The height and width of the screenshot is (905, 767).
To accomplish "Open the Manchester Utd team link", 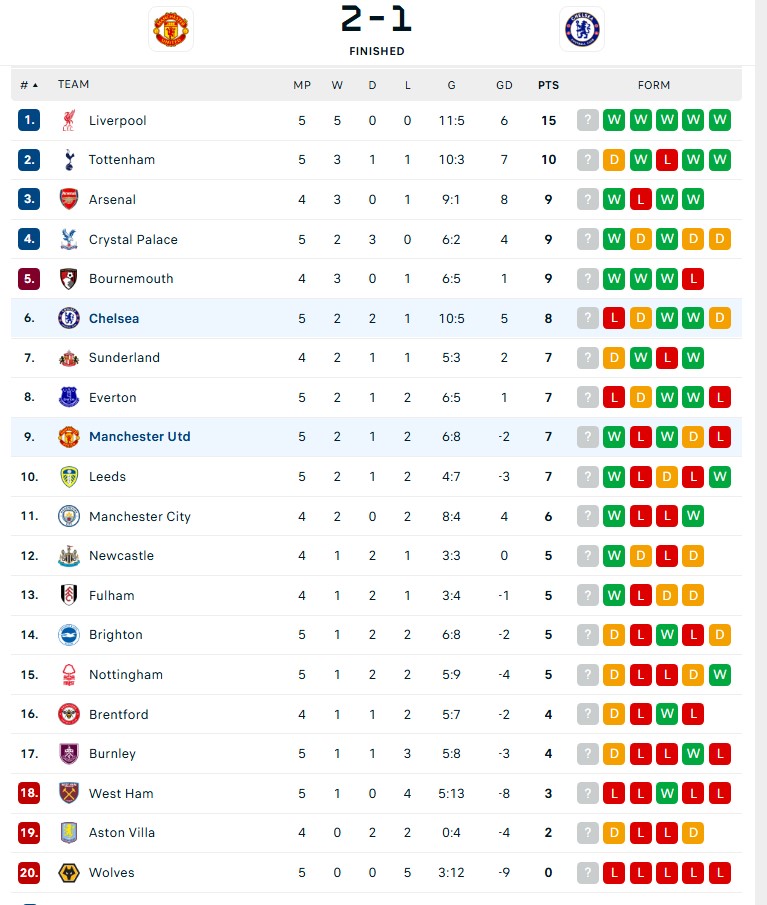I will tap(140, 436).
